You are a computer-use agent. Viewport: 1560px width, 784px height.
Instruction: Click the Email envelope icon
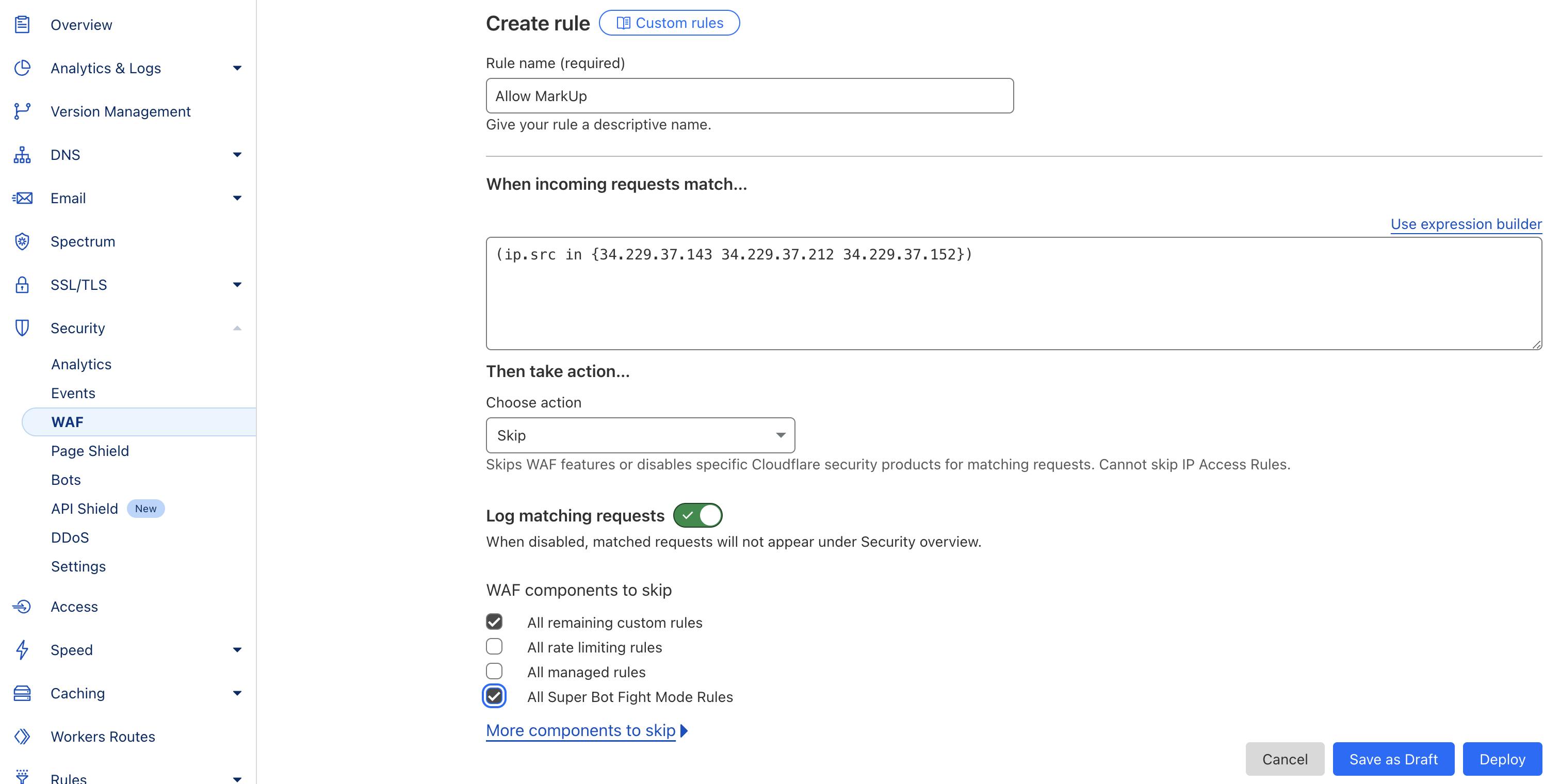coord(22,198)
